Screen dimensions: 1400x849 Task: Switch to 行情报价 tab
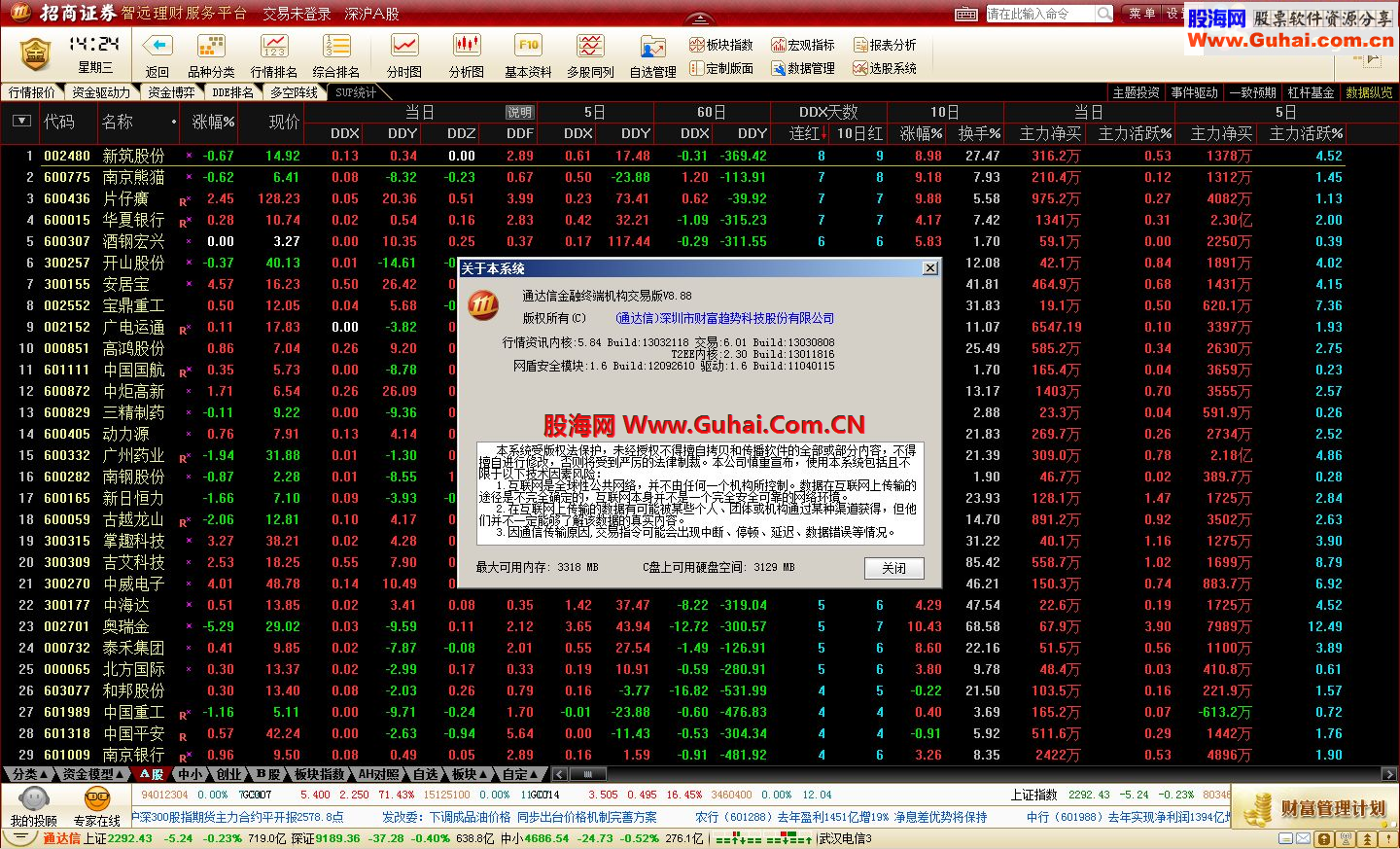(32, 92)
